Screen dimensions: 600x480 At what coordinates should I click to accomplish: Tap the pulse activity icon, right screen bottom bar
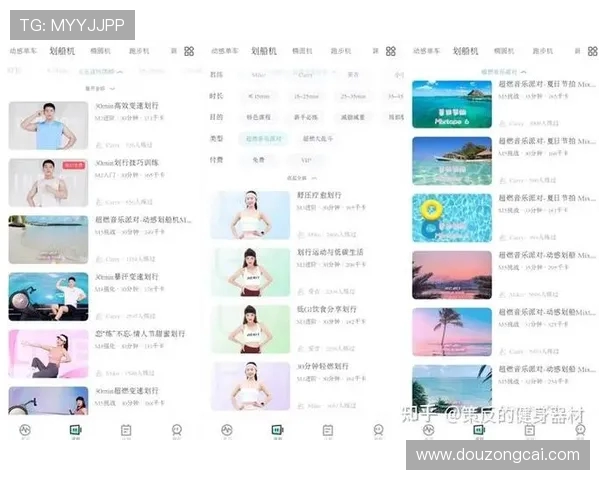tap(429, 430)
